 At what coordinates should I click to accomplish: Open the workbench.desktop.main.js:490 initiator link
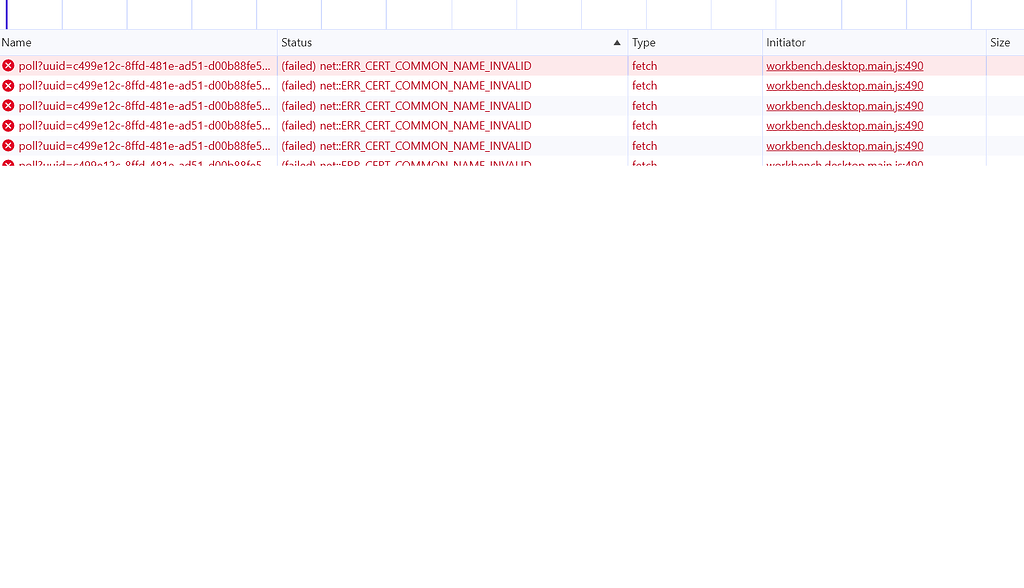(x=844, y=65)
